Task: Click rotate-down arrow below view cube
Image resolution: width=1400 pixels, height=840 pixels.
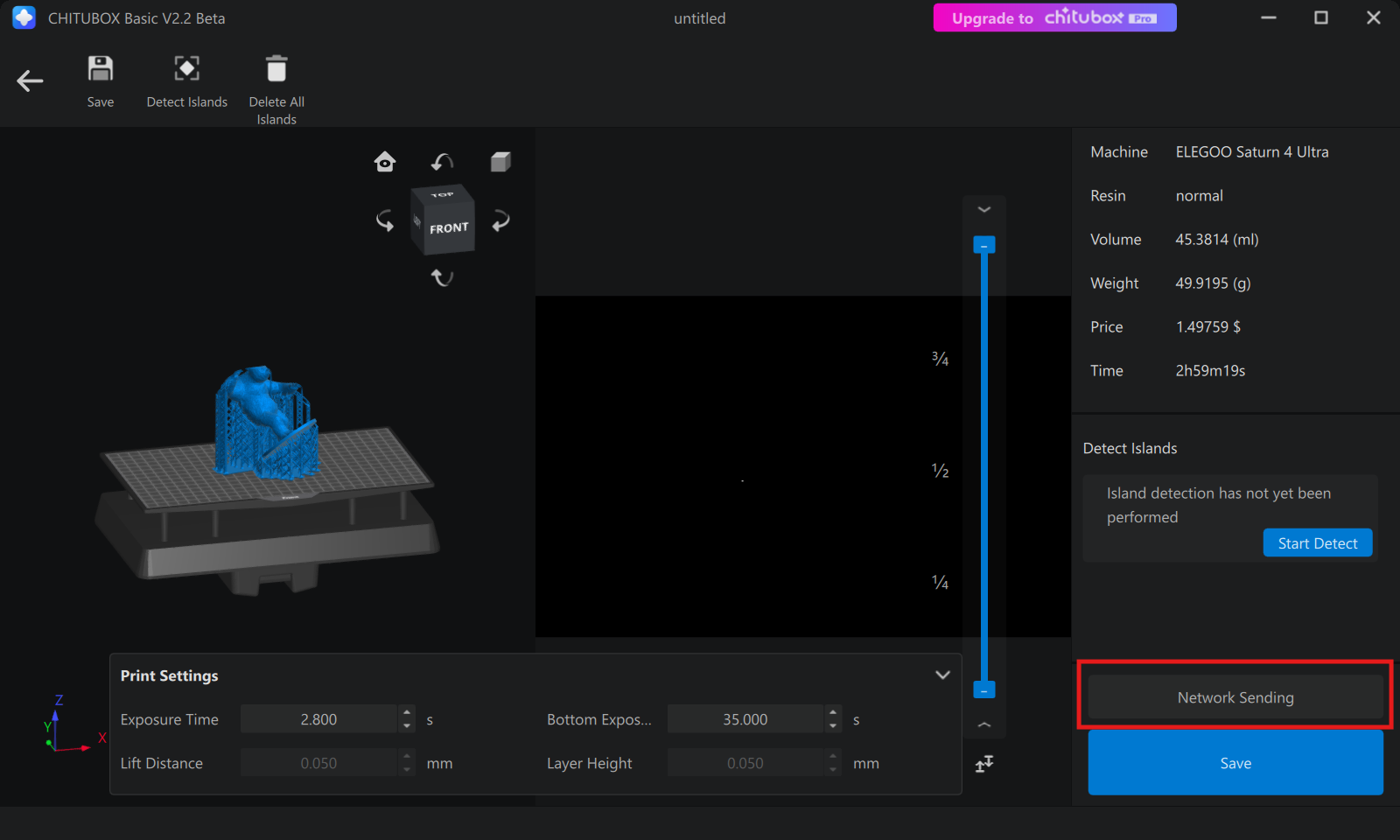Action: (x=442, y=277)
